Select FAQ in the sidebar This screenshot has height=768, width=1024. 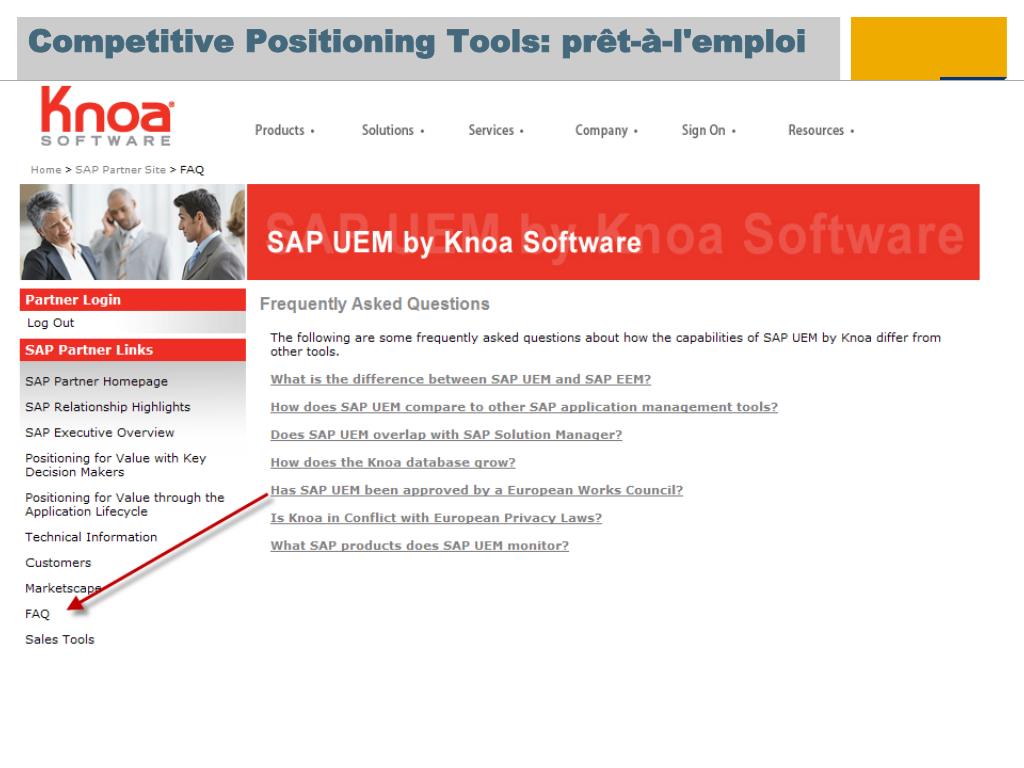coord(37,614)
